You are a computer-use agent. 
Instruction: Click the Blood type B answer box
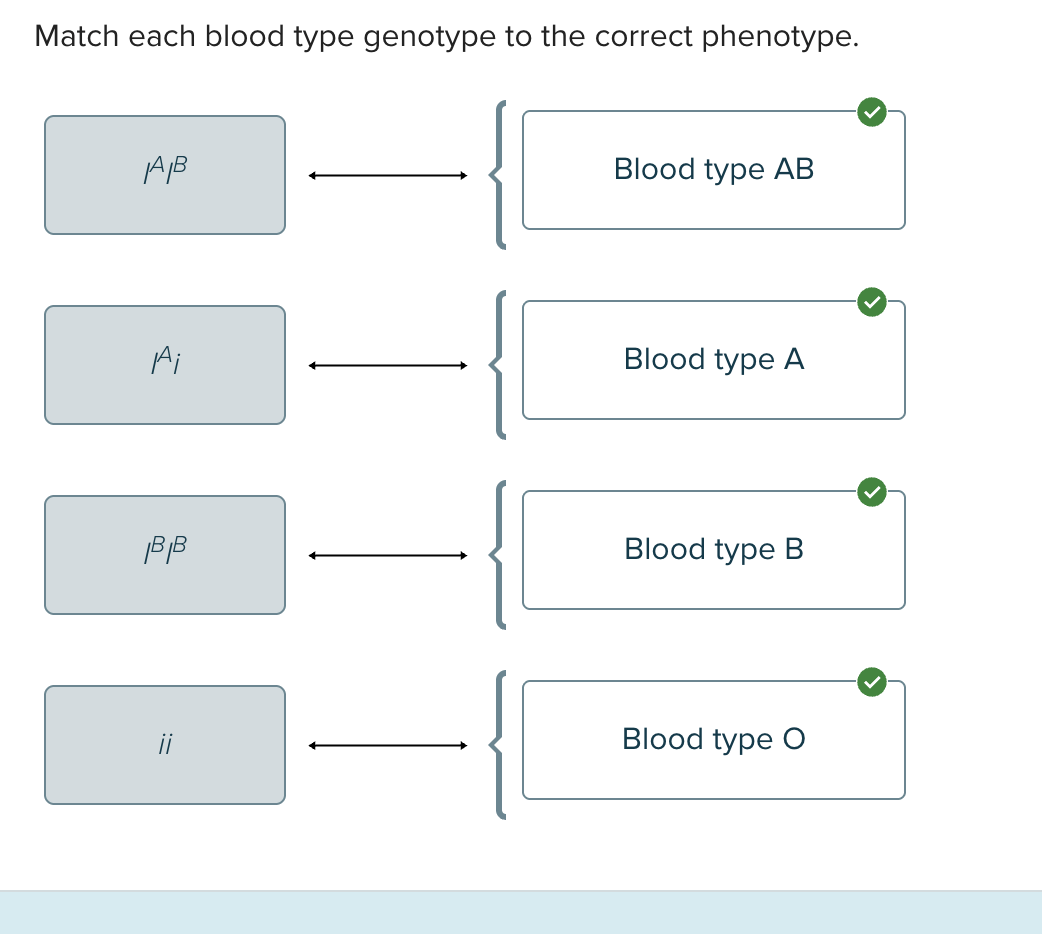(x=713, y=550)
